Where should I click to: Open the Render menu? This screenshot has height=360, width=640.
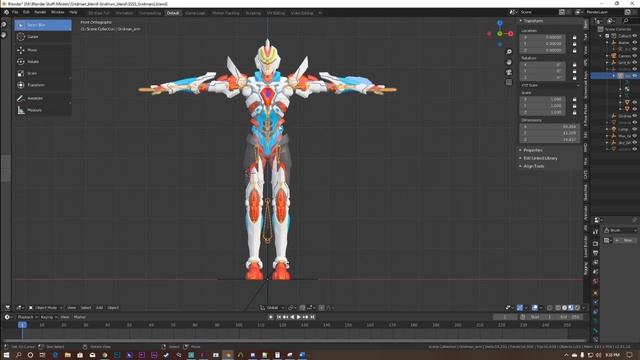40,13
